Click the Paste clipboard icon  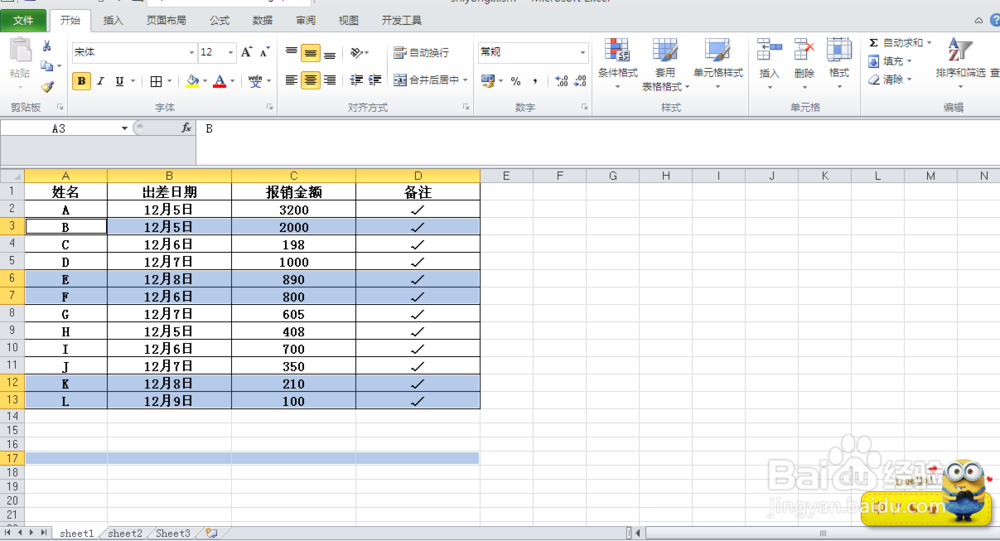[20, 52]
